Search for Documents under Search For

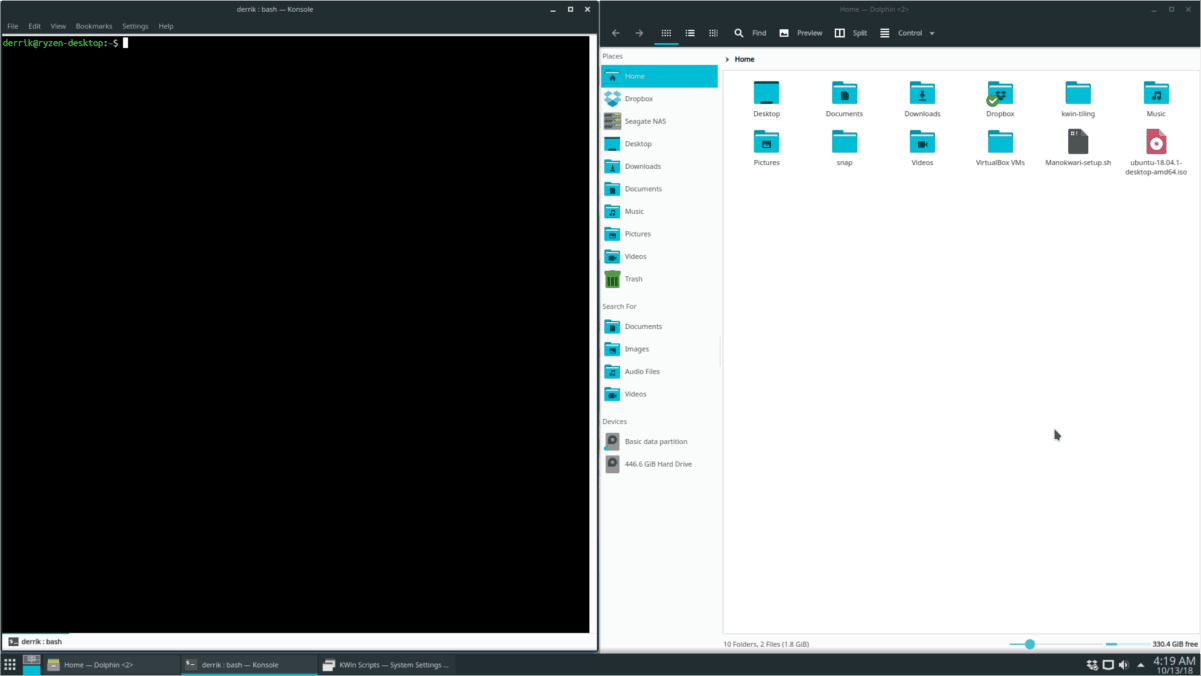(x=660, y=326)
